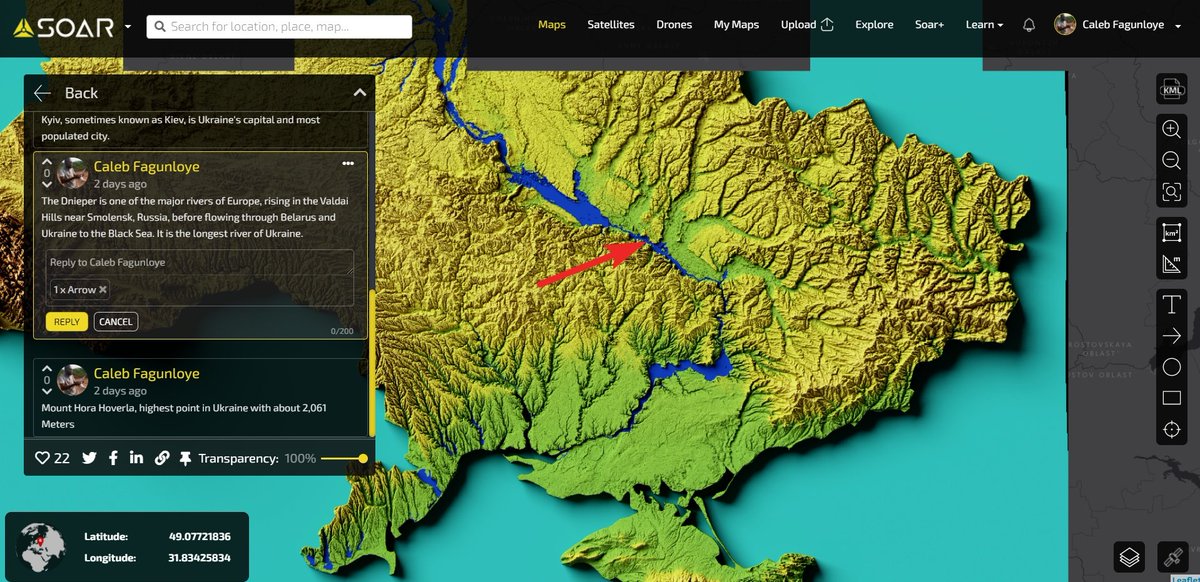Click the Reply to Caleb Fagunloye text field
The height and width of the screenshot is (582, 1200).
coord(200,263)
